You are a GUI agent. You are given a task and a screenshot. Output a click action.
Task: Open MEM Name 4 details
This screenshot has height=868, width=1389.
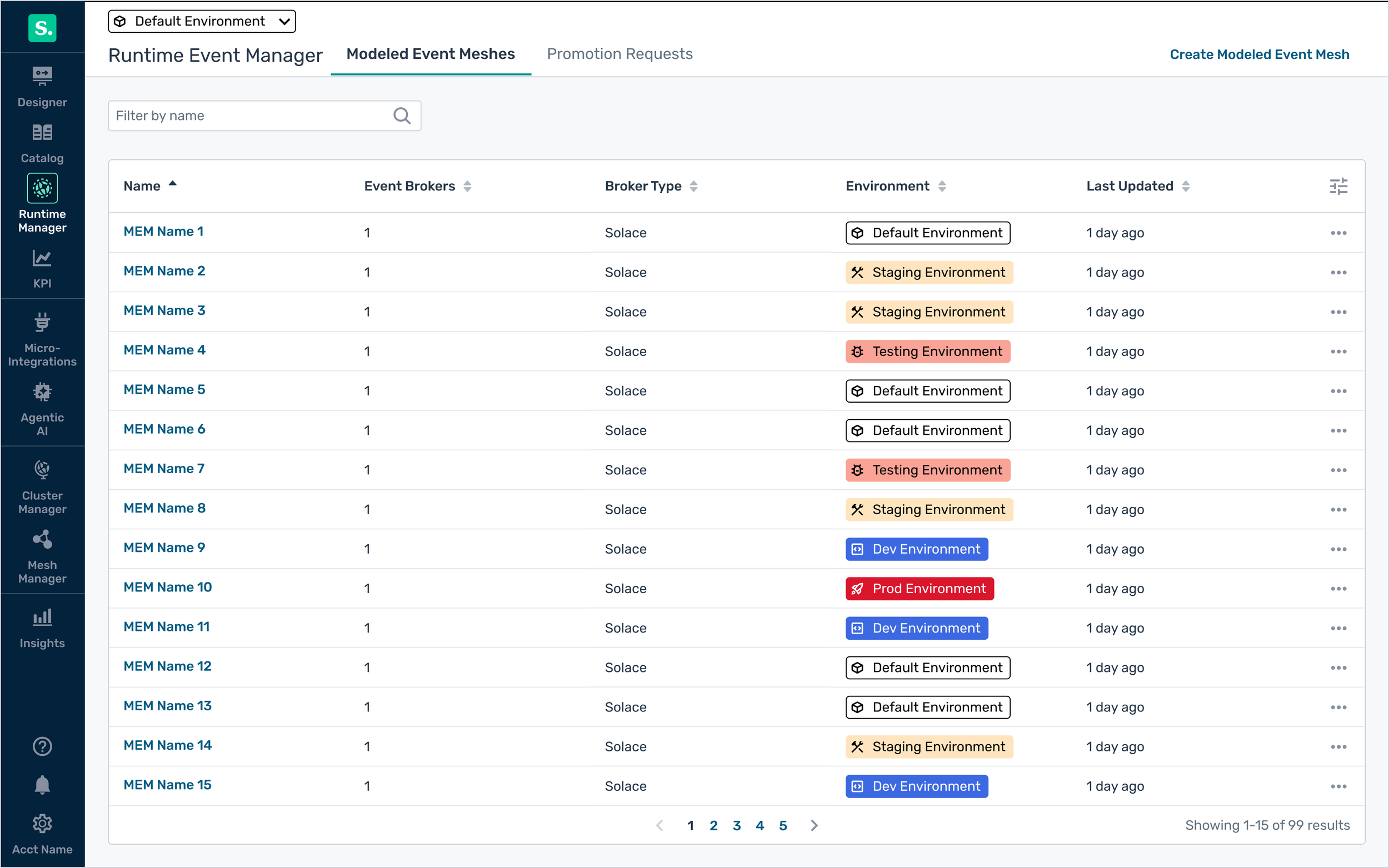pyautogui.click(x=164, y=350)
